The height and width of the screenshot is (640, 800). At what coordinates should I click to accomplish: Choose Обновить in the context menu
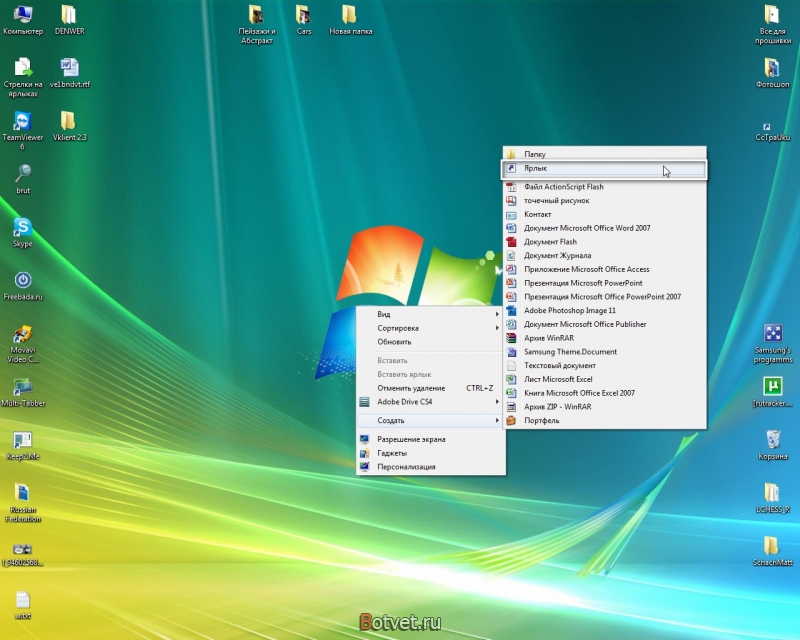tap(431, 342)
